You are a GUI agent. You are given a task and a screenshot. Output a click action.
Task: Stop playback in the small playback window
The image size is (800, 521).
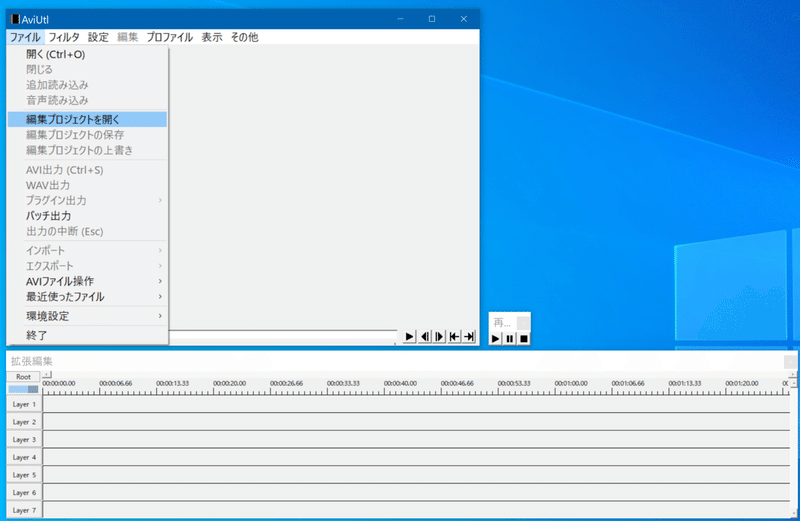(523, 338)
